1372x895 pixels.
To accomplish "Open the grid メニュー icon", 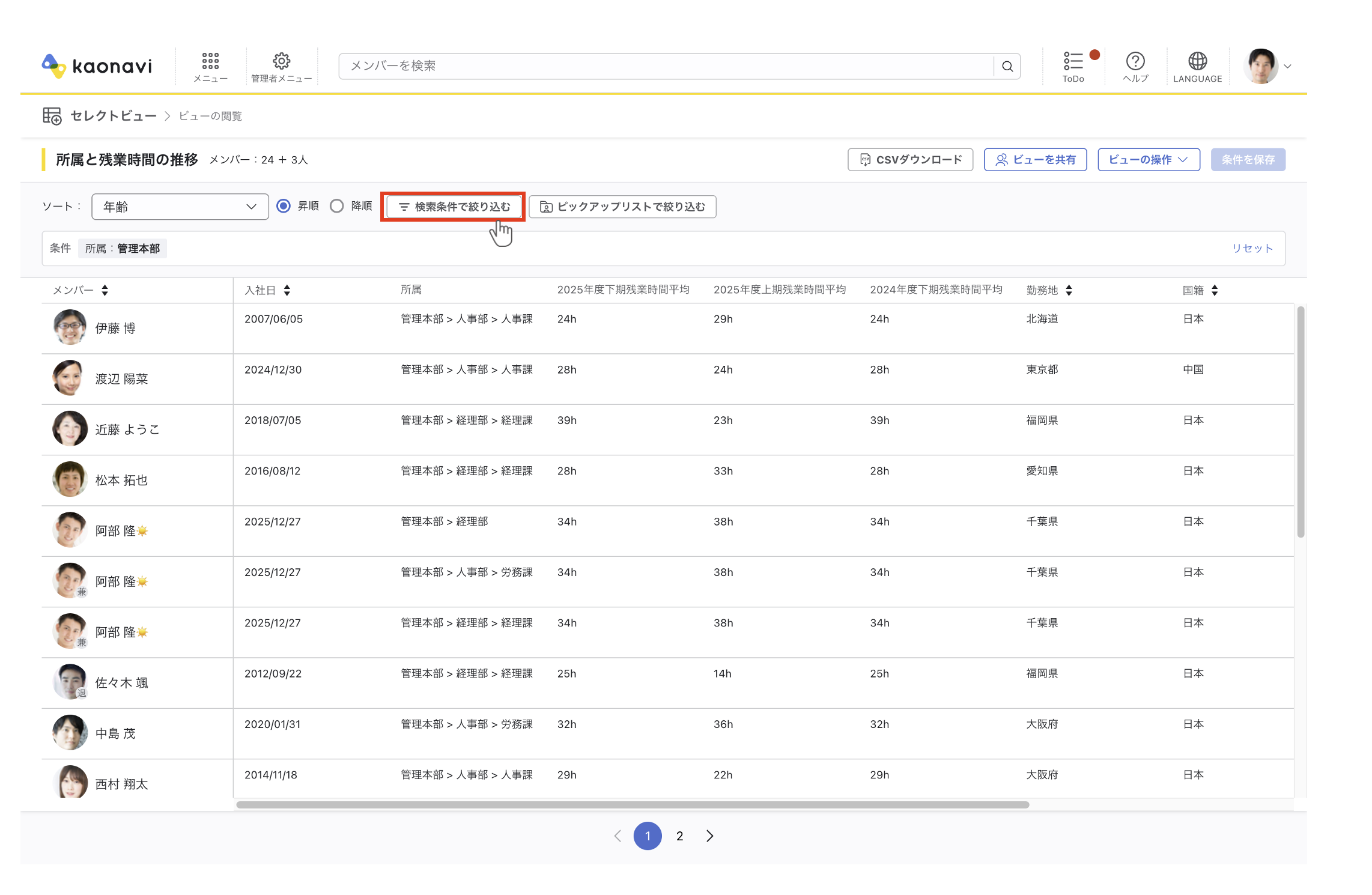I will [x=210, y=61].
